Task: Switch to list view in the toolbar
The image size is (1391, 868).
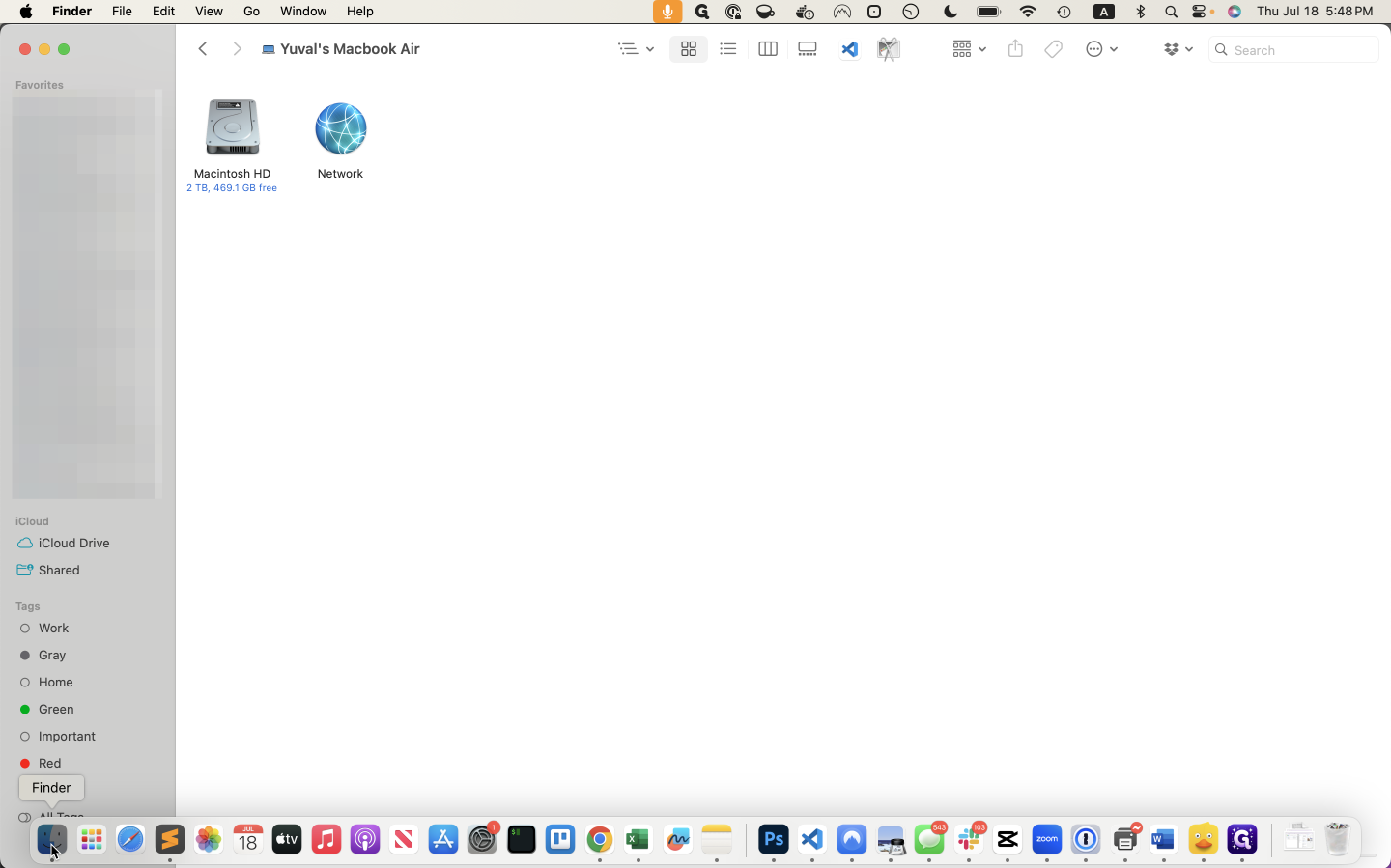Action: pyautogui.click(x=728, y=49)
